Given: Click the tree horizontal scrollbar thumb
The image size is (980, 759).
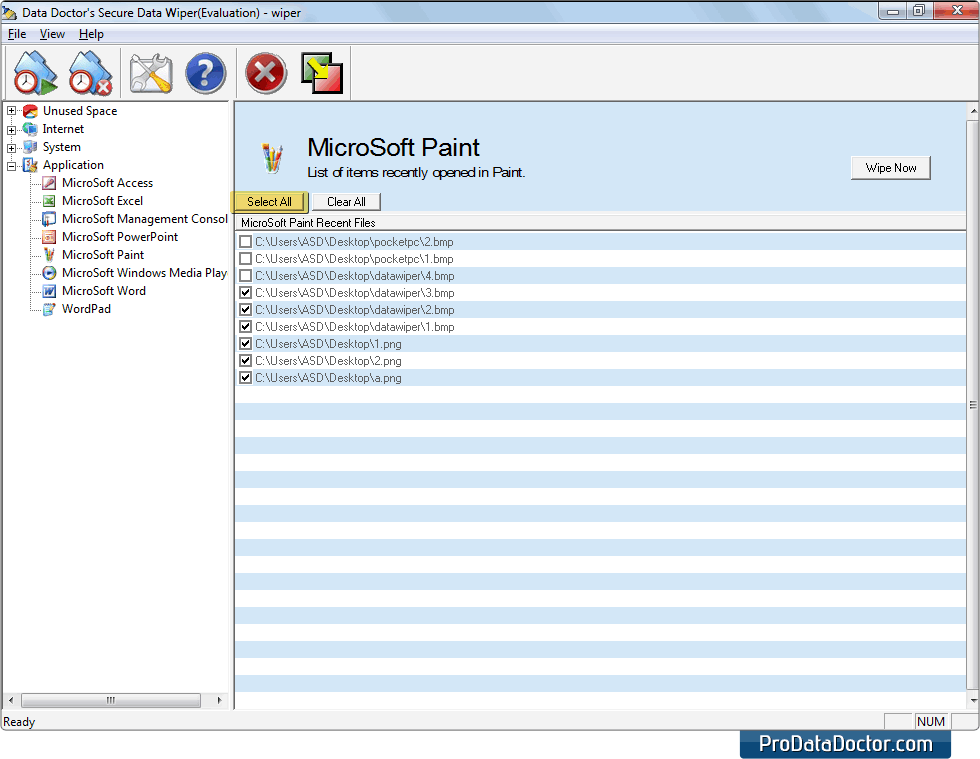Looking at the screenshot, I should (x=111, y=700).
